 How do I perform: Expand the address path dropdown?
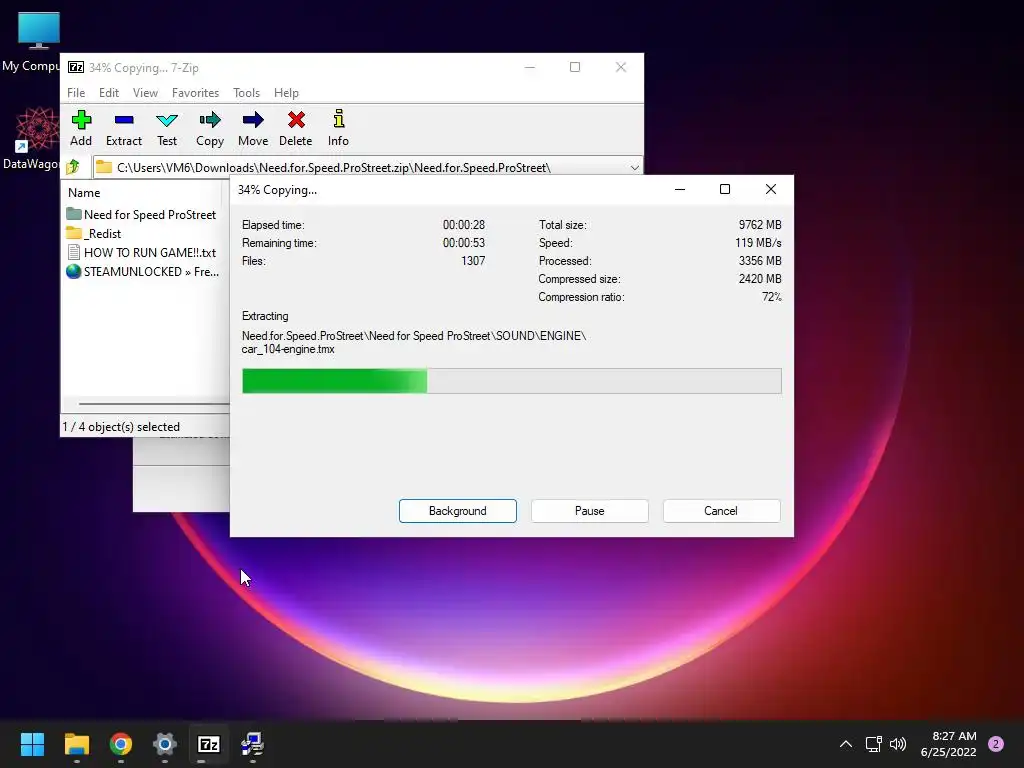(x=634, y=168)
